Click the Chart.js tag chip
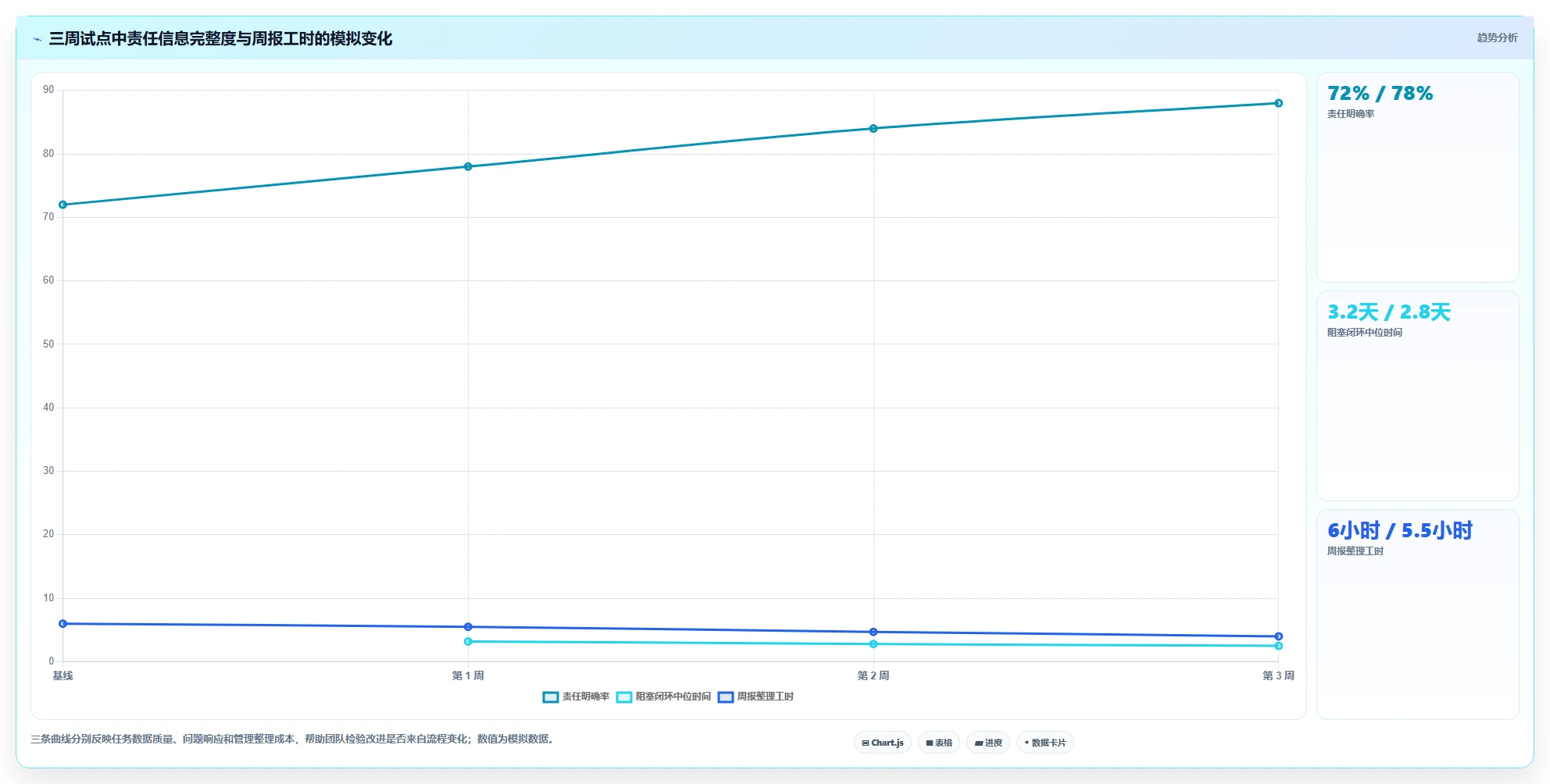This screenshot has height=784, width=1550. coord(883,743)
